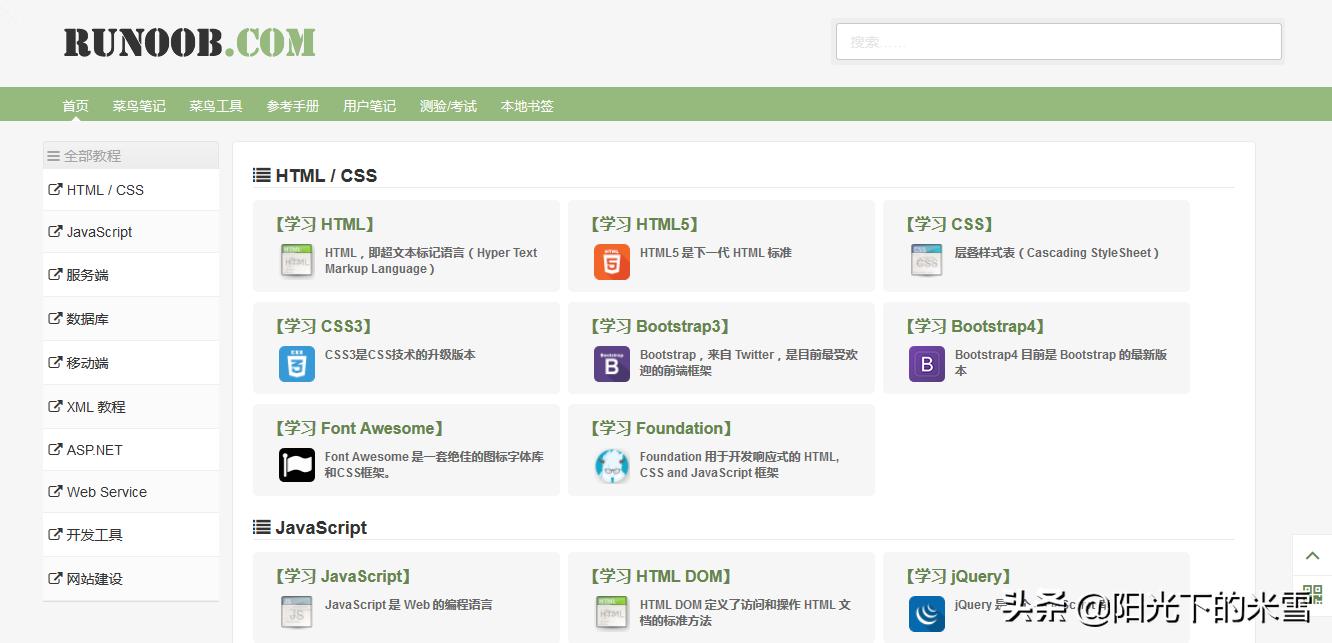This screenshot has width=1332, height=643.
Task: Open the 【学习 HTML】 tutorial link
Action: click(x=325, y=224)
